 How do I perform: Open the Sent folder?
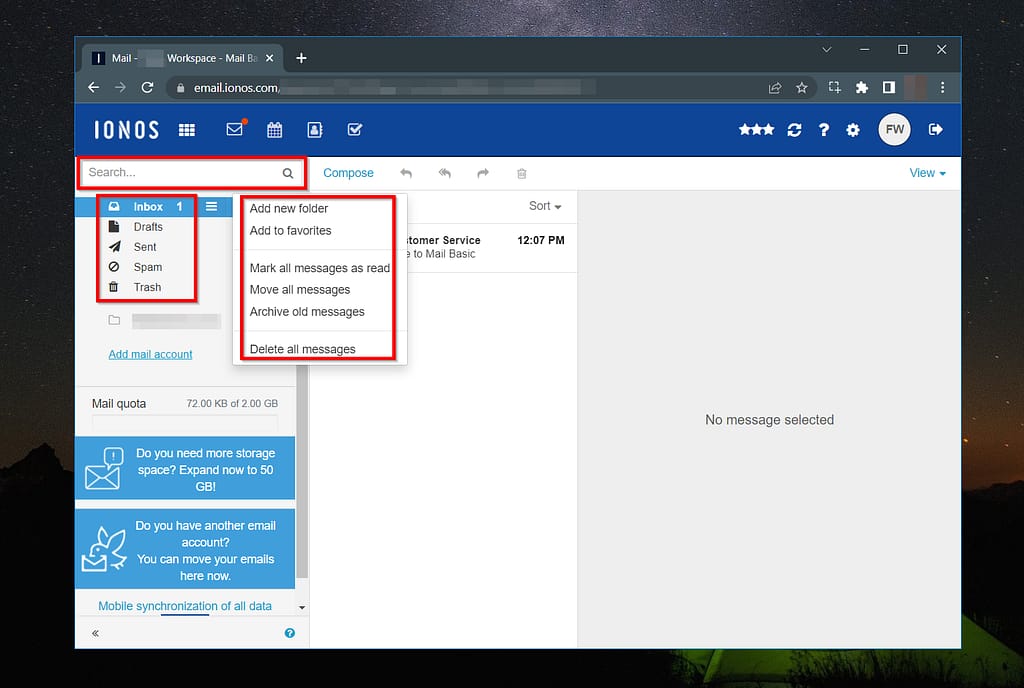(144, 247)
